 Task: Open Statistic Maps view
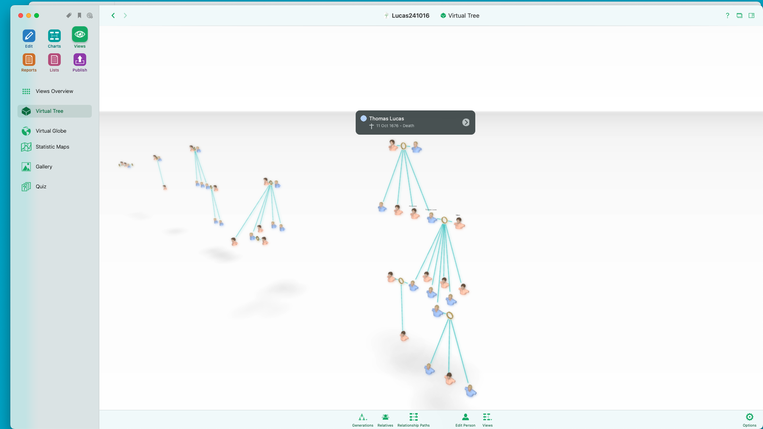pyautogui.click(x=54, y=146)
